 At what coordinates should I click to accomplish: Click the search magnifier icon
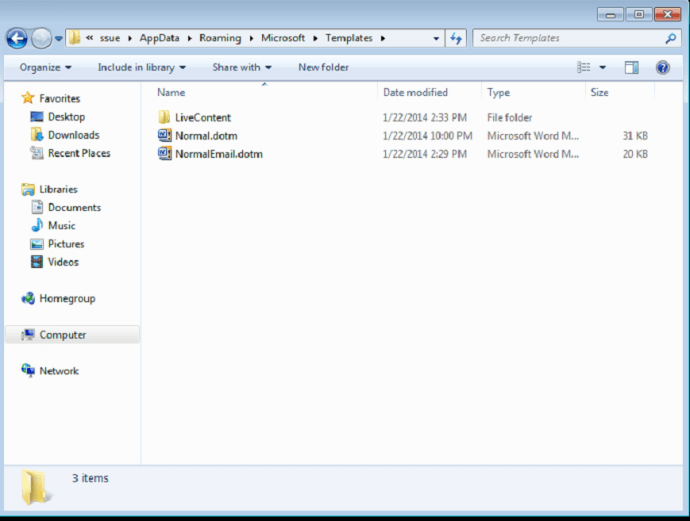(671, 39)
